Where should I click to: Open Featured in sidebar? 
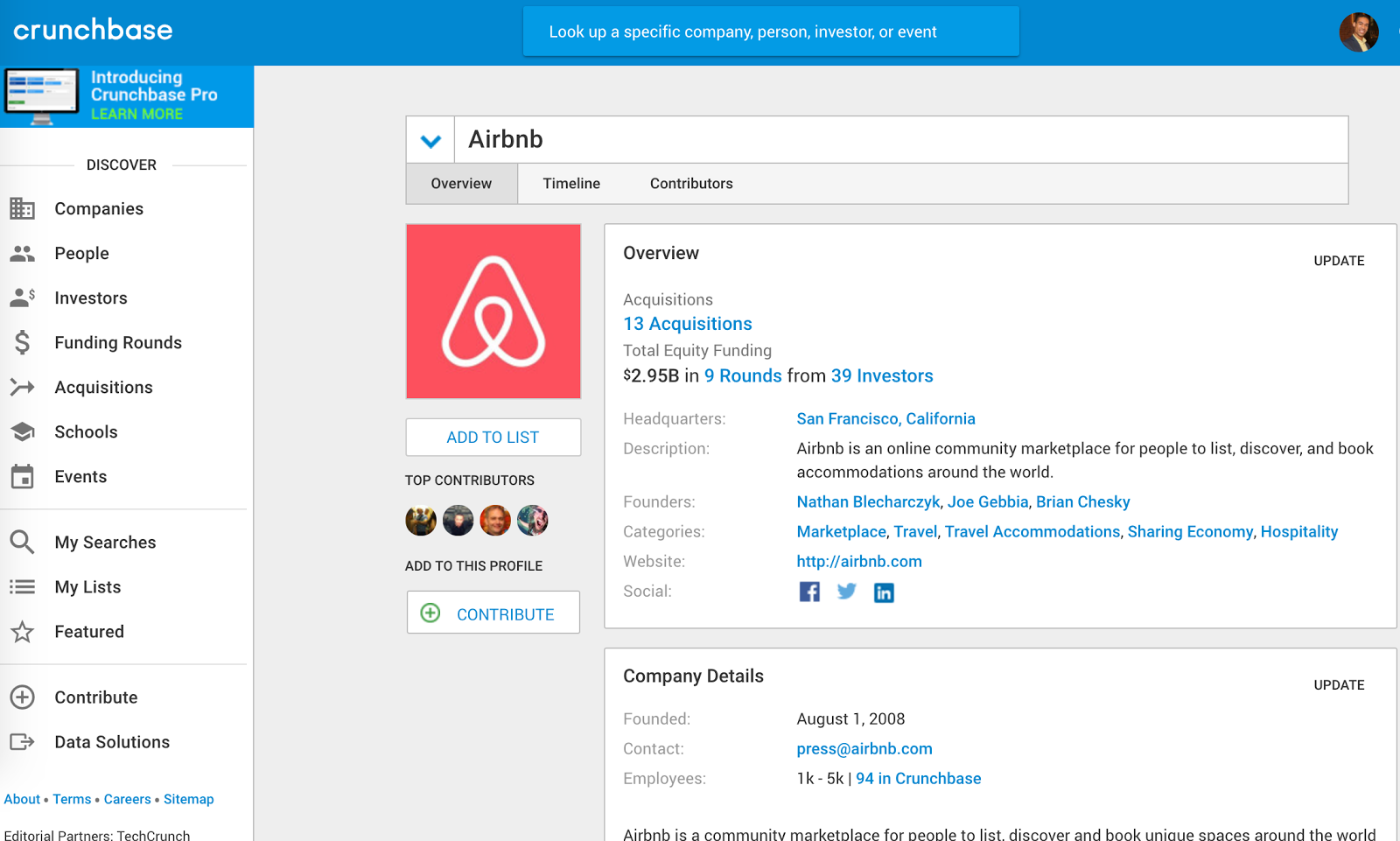click(x=89, y=631)
